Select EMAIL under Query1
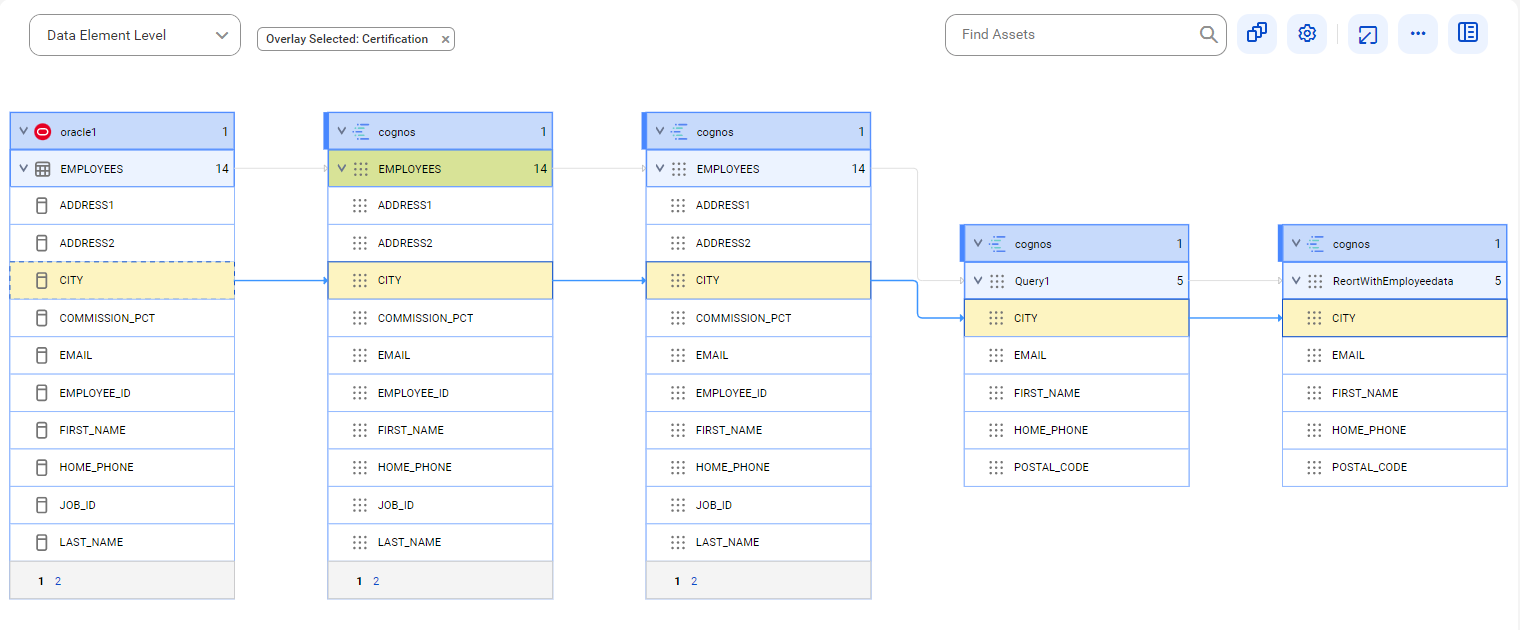This screenshot has height=630, width=1520. pyautogui.click(x=1076, y=355)
